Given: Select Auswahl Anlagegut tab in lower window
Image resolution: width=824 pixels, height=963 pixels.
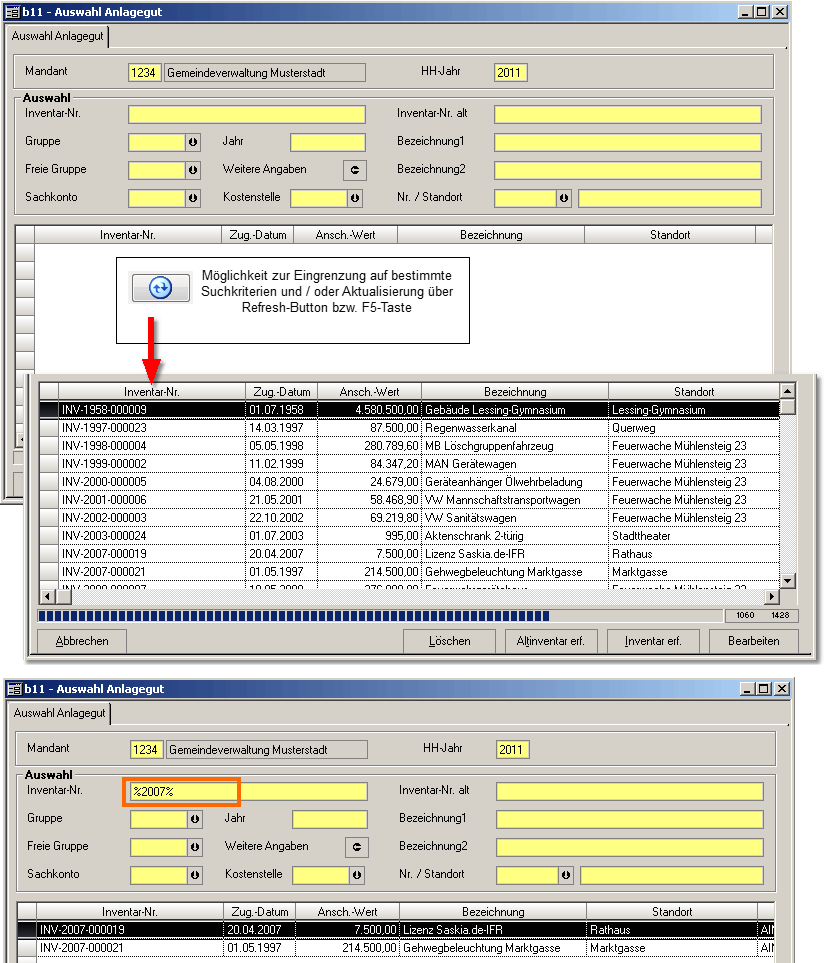Looking at the screenshot, I should tap(60, 714).
